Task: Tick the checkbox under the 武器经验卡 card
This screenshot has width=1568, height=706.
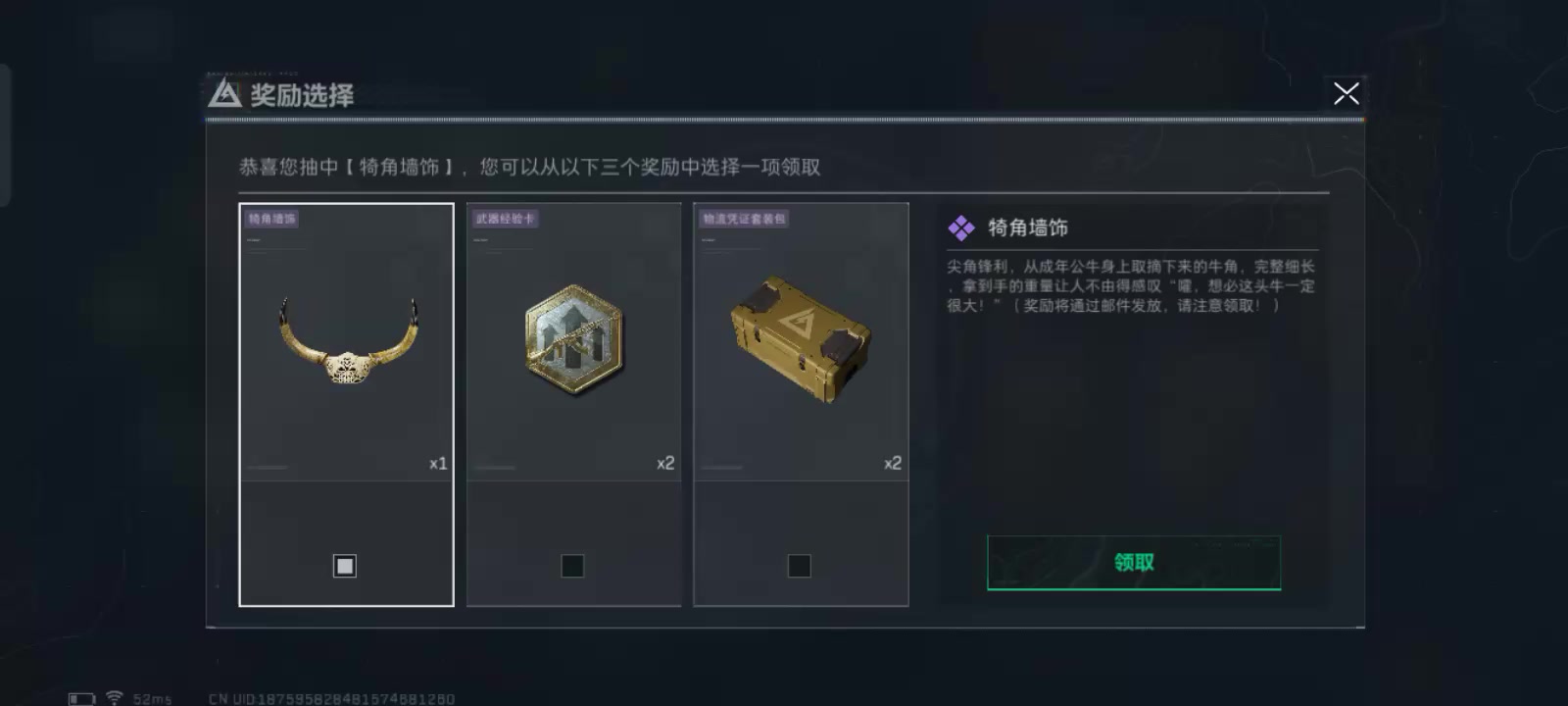Action: pos(572,566)
